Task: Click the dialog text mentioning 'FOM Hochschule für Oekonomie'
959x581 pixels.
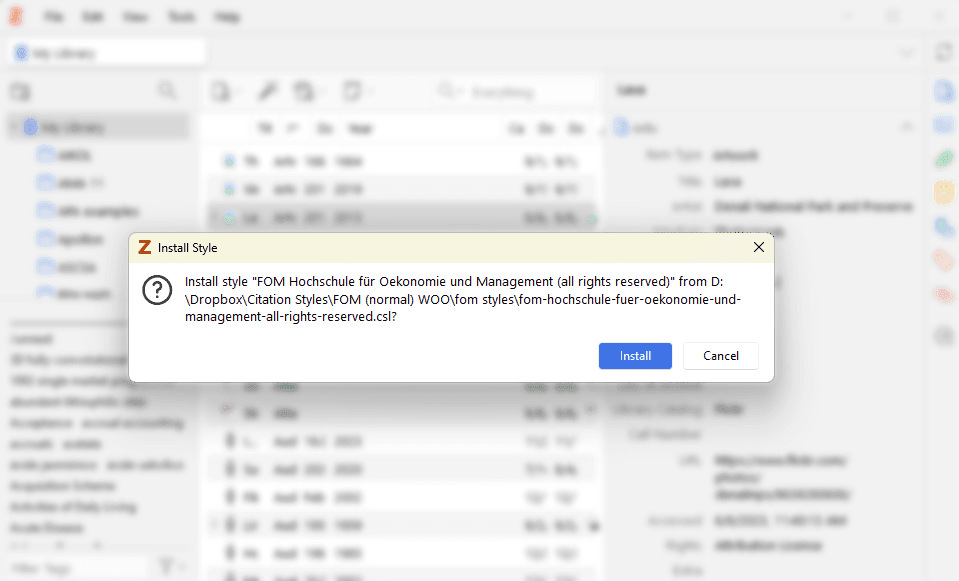Action: click(x=463, y=299)
